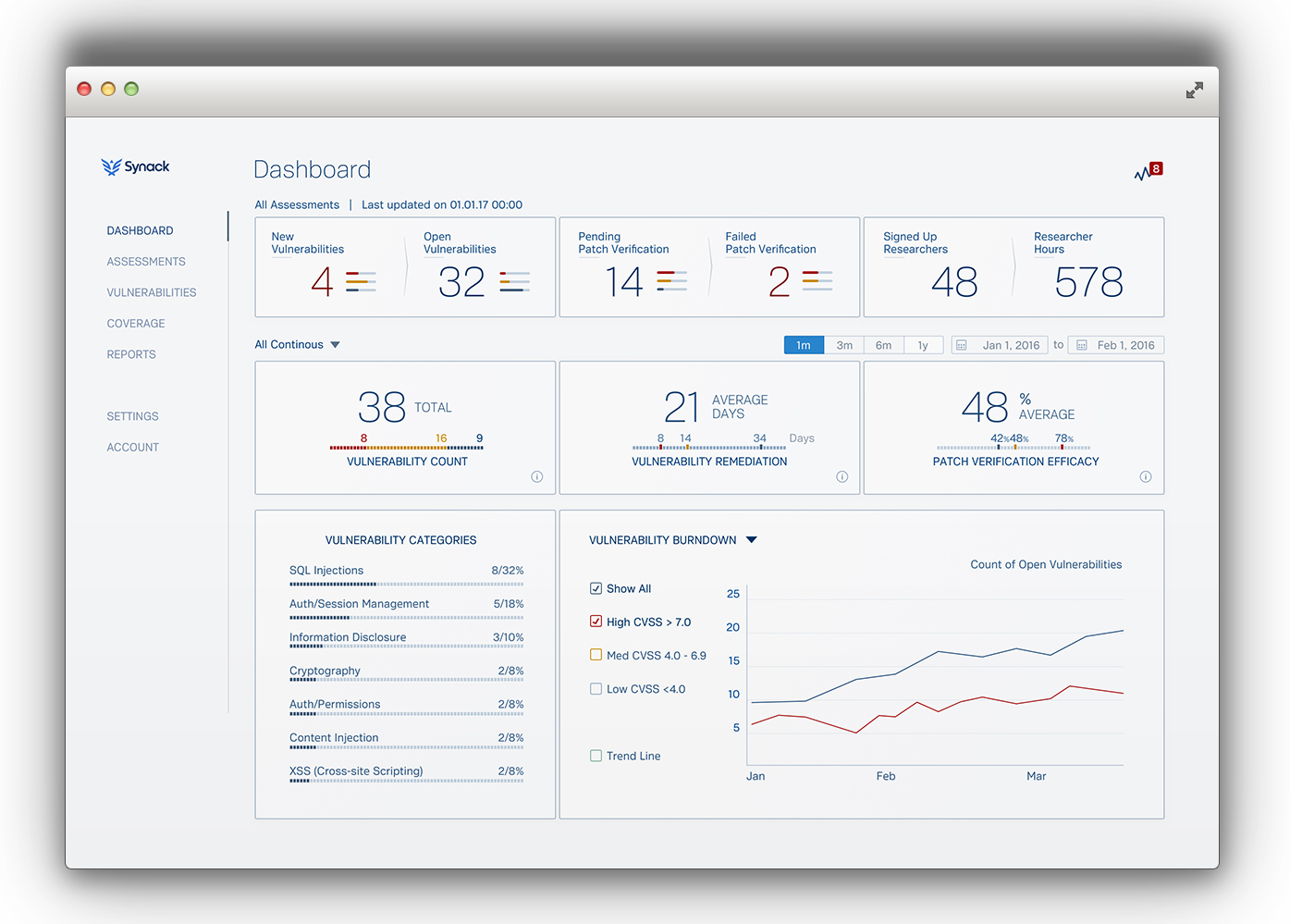This screenshot has height=924, width=1290.
Task: Open info icon on Patch Verification Efficacy card
Action: pos(1145,477)
